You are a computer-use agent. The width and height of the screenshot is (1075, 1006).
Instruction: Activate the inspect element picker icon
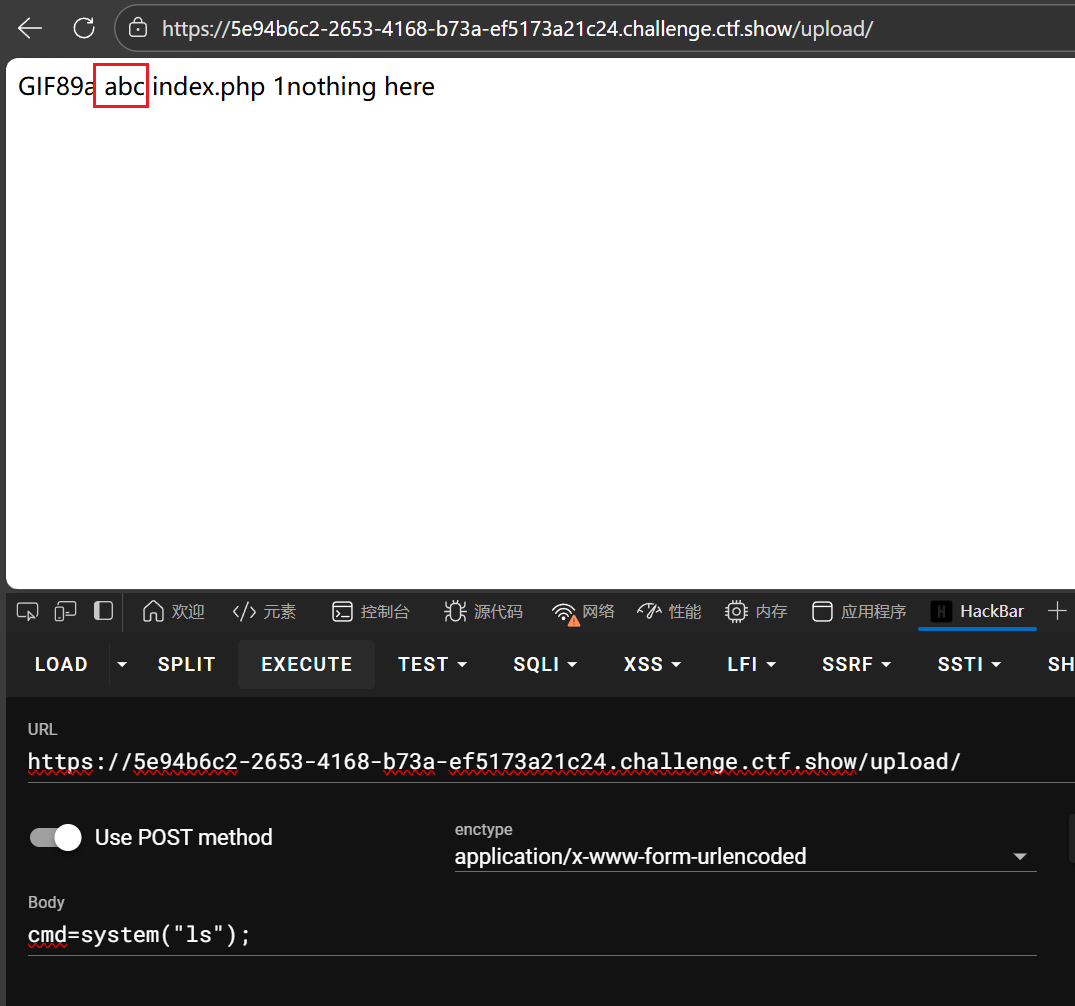tap(28, 611)
